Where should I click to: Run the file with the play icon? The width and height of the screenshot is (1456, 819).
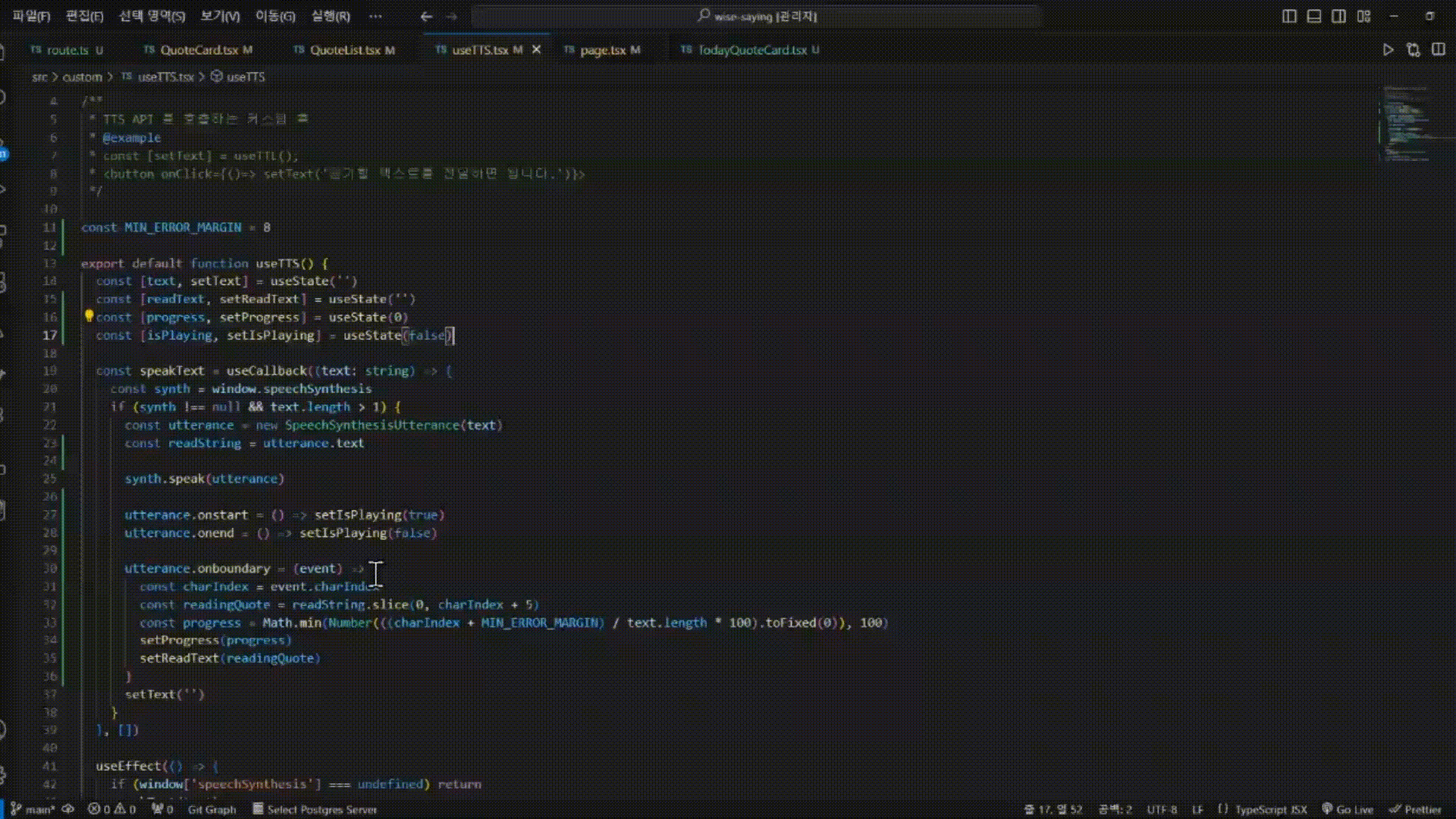coord(1388,50)
